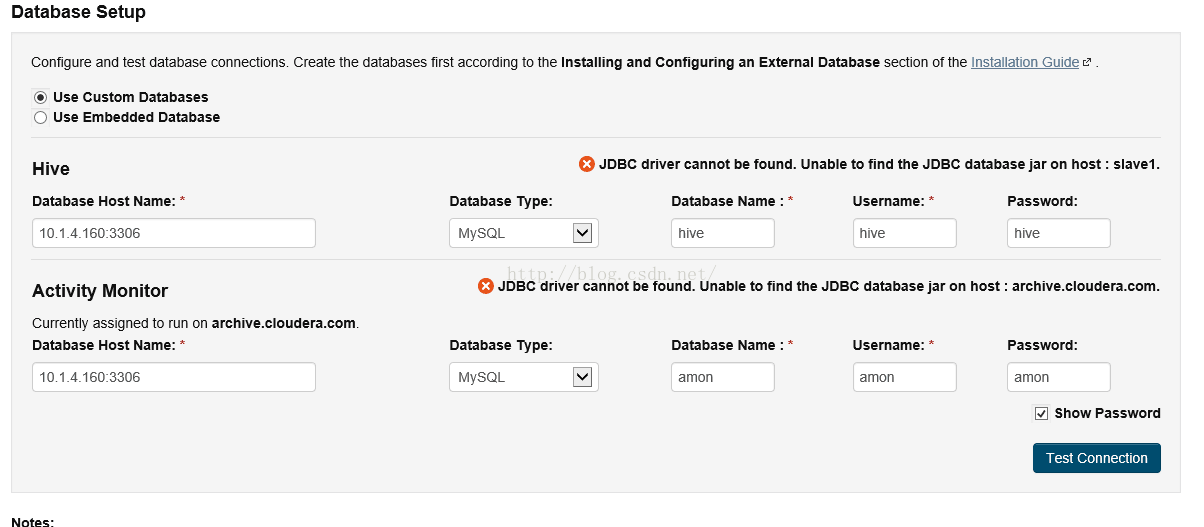
Task: Focus Activity Monitor Database Host Name field
Action: [x=174, y=377]
